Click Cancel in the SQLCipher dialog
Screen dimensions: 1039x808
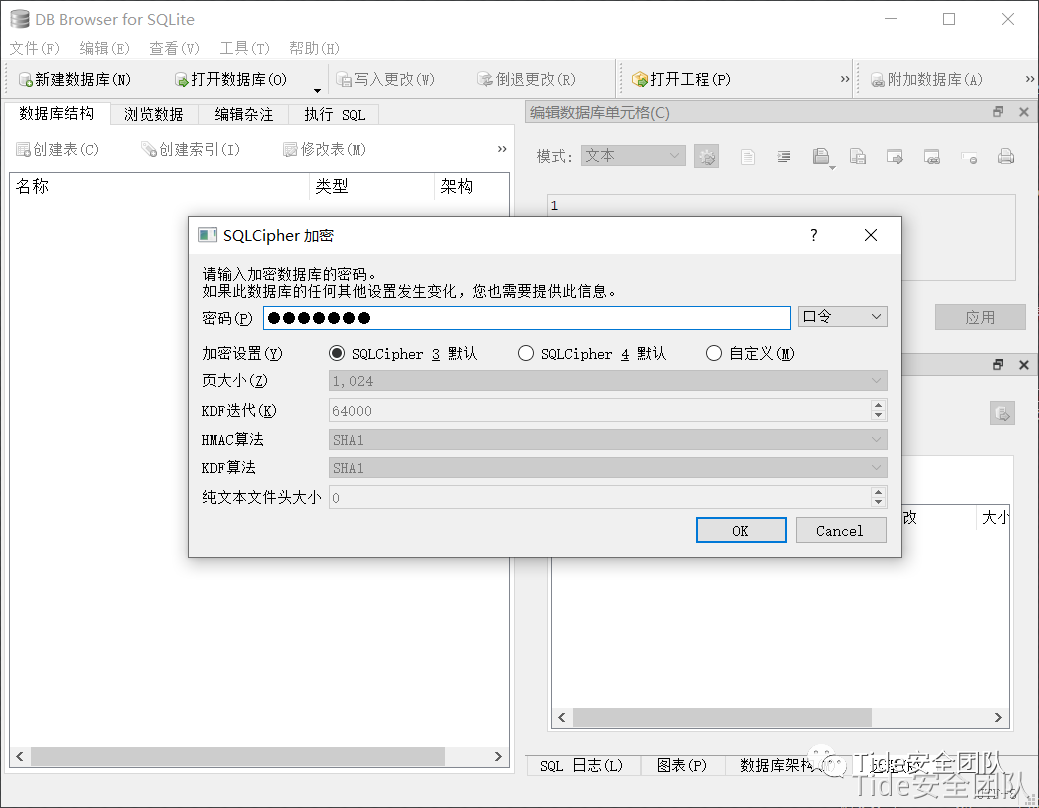(x=841, y=530)
